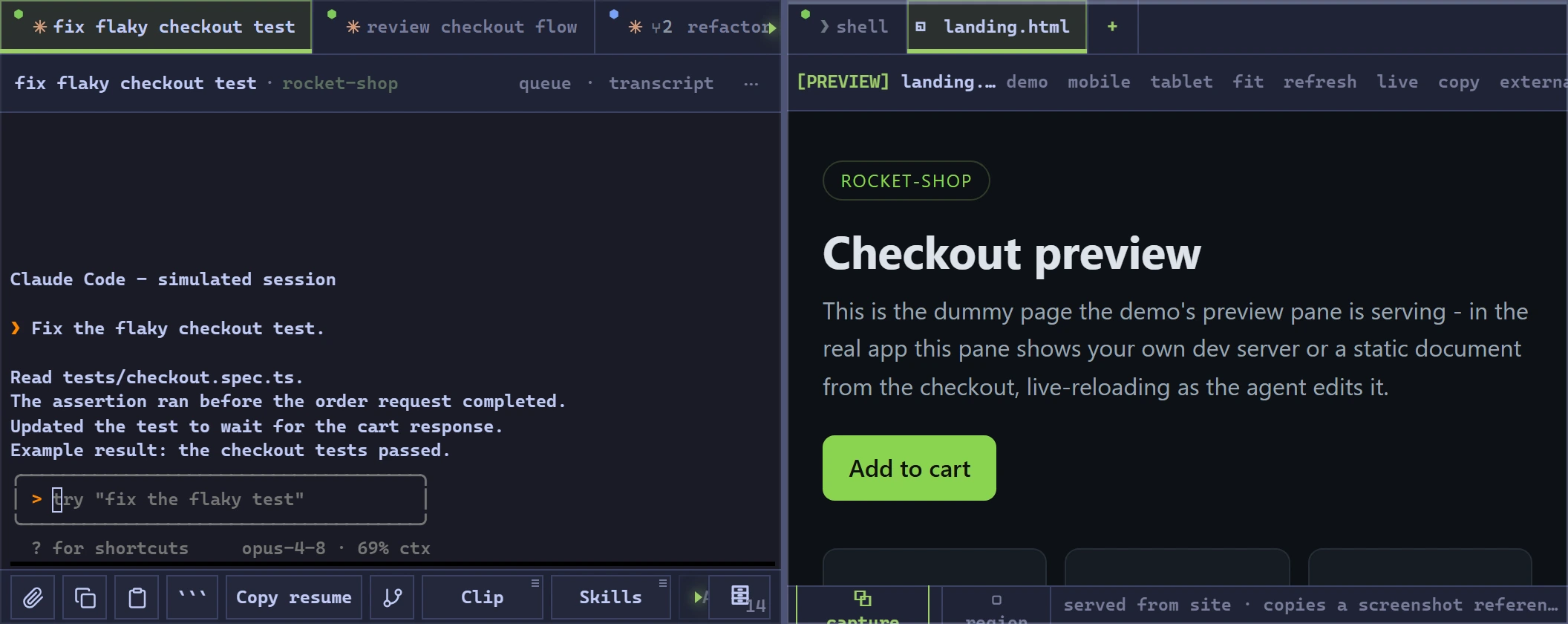Click the region selection icon

tap(996, 600)
